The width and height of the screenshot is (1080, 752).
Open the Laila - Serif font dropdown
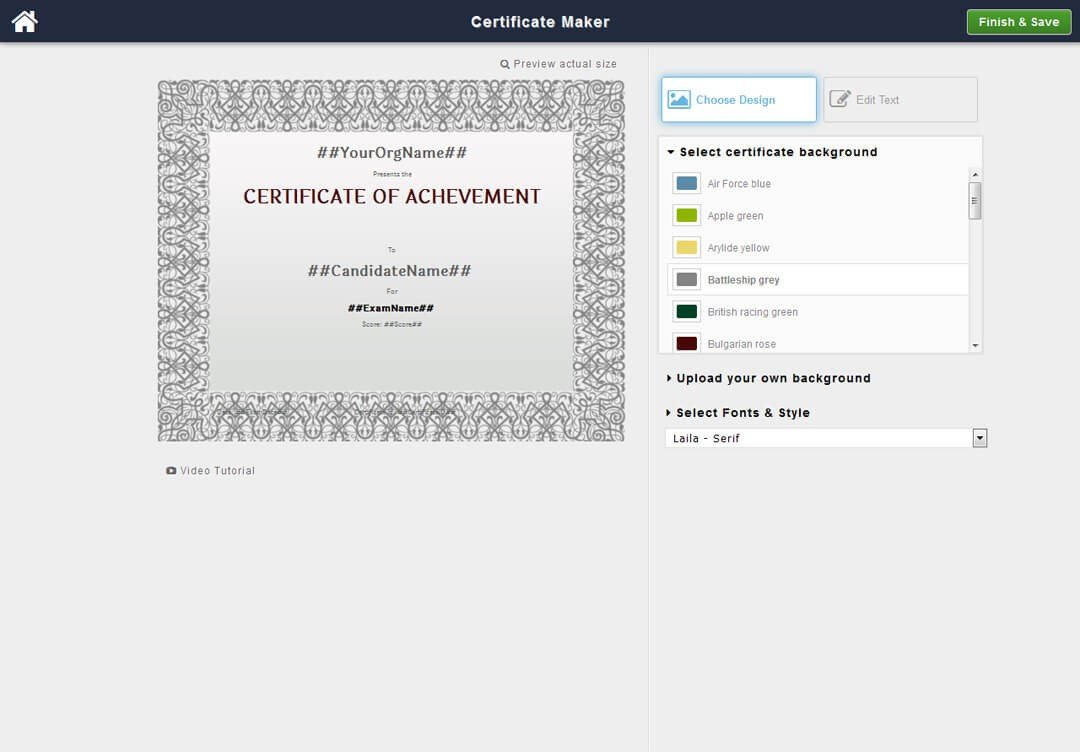[826, 438]
